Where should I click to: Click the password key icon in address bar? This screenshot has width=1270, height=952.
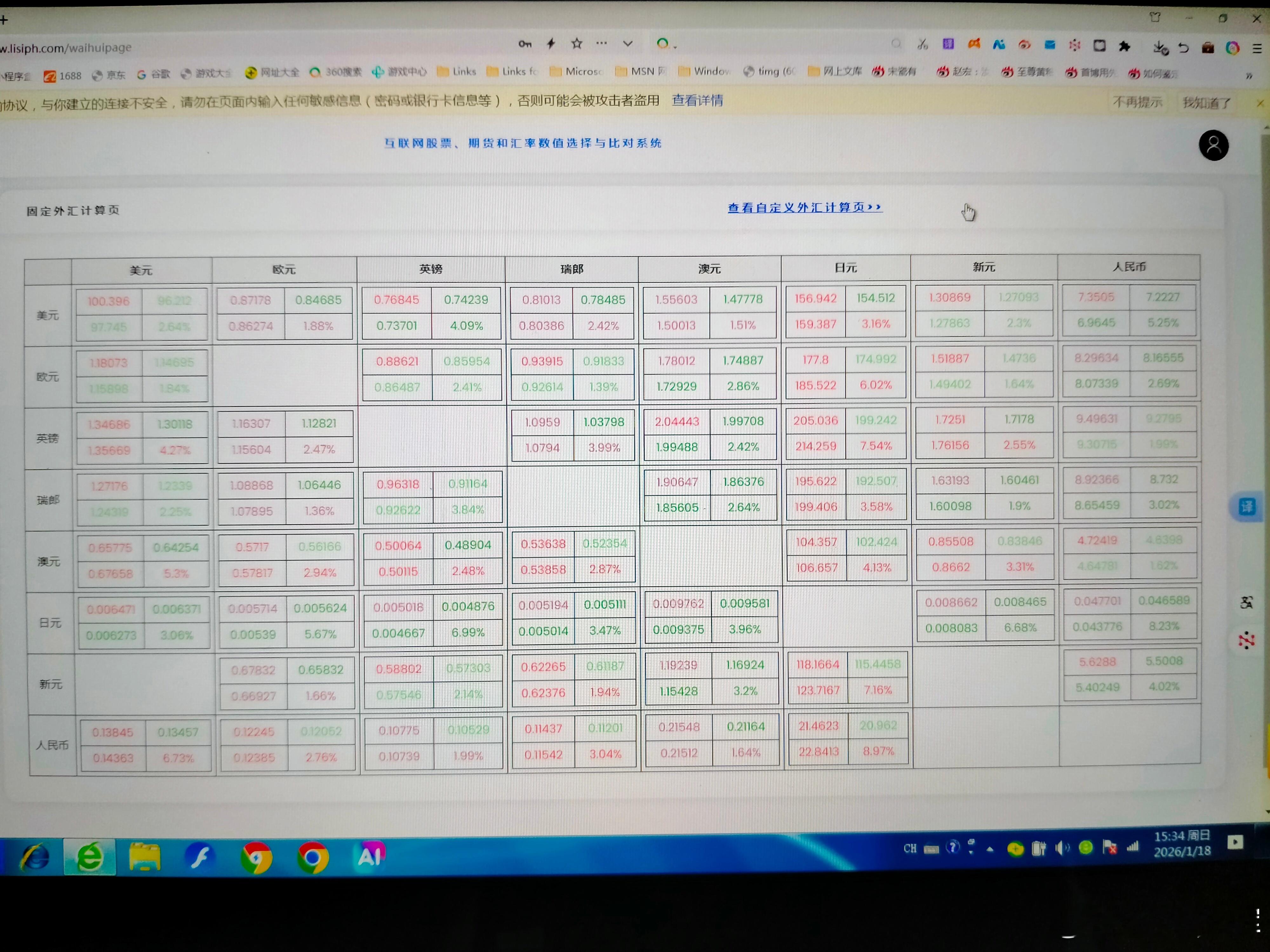point(525,43)
